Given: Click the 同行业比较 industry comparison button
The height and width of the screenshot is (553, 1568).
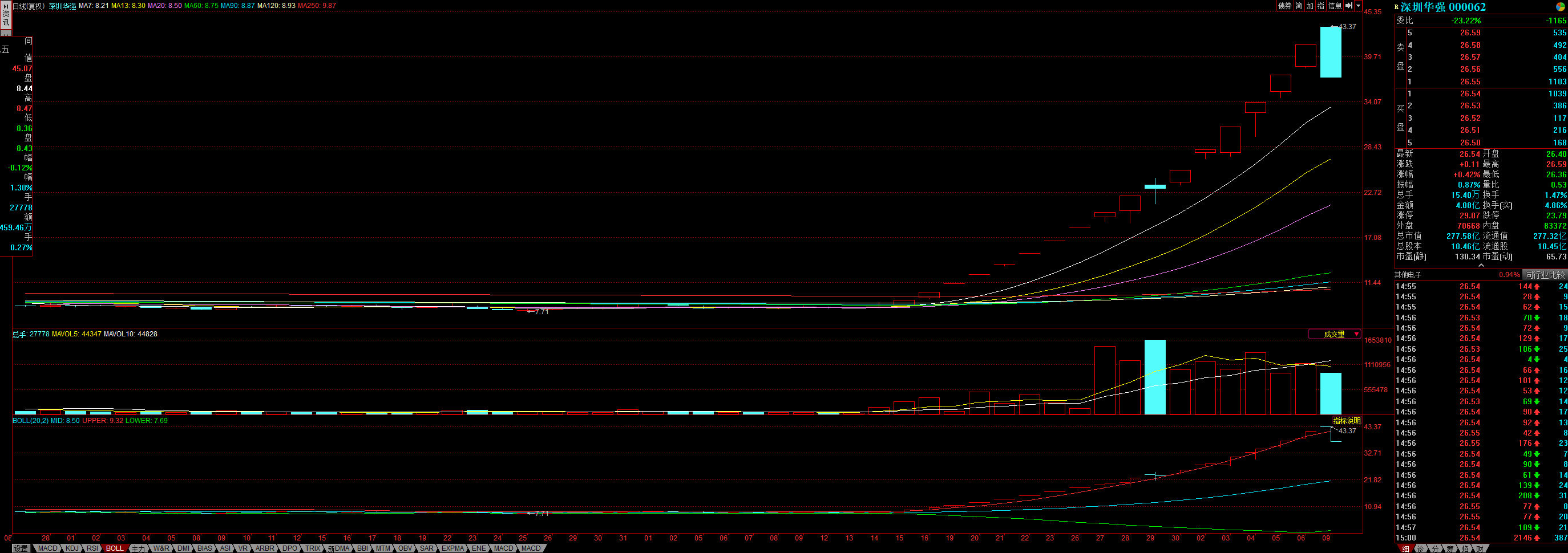Looking at the screenshot, I should pos(1544,275).
